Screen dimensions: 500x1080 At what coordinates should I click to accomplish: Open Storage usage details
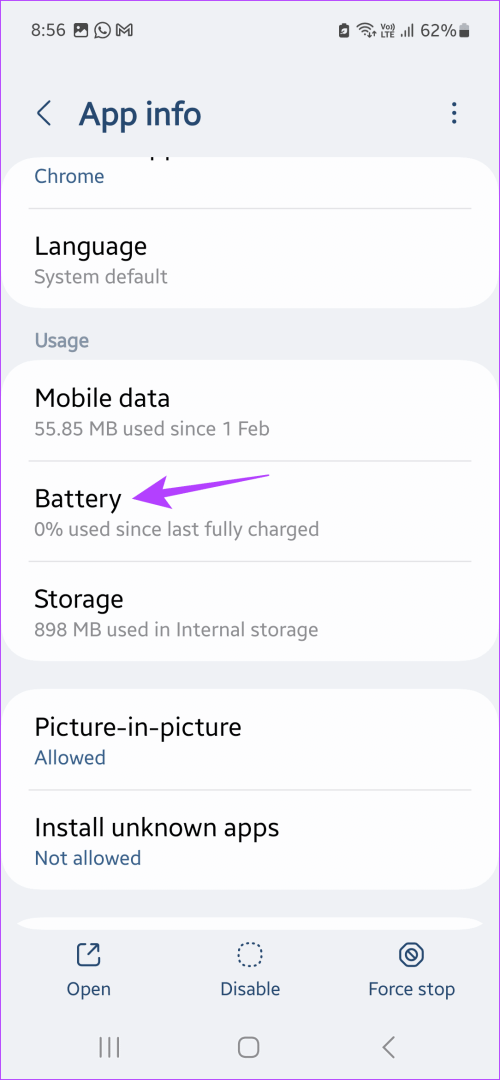[x=249, y=611]
